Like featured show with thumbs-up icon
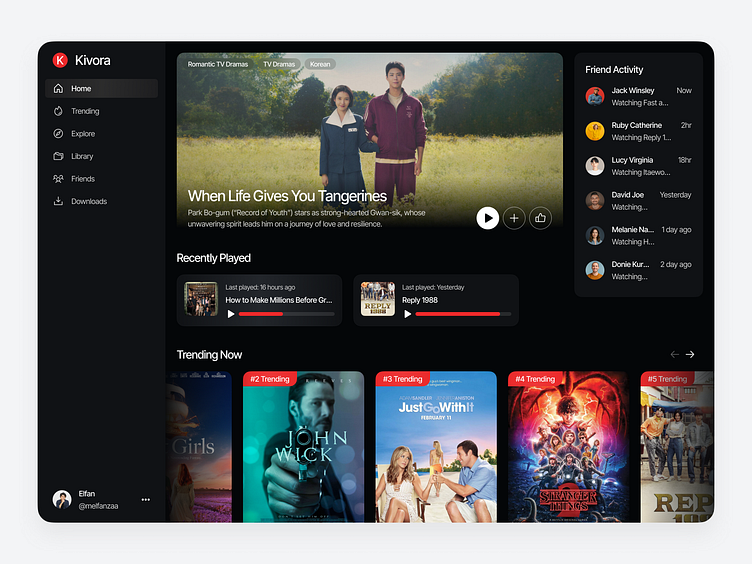752x564 pixels. (x=540, y=218)
